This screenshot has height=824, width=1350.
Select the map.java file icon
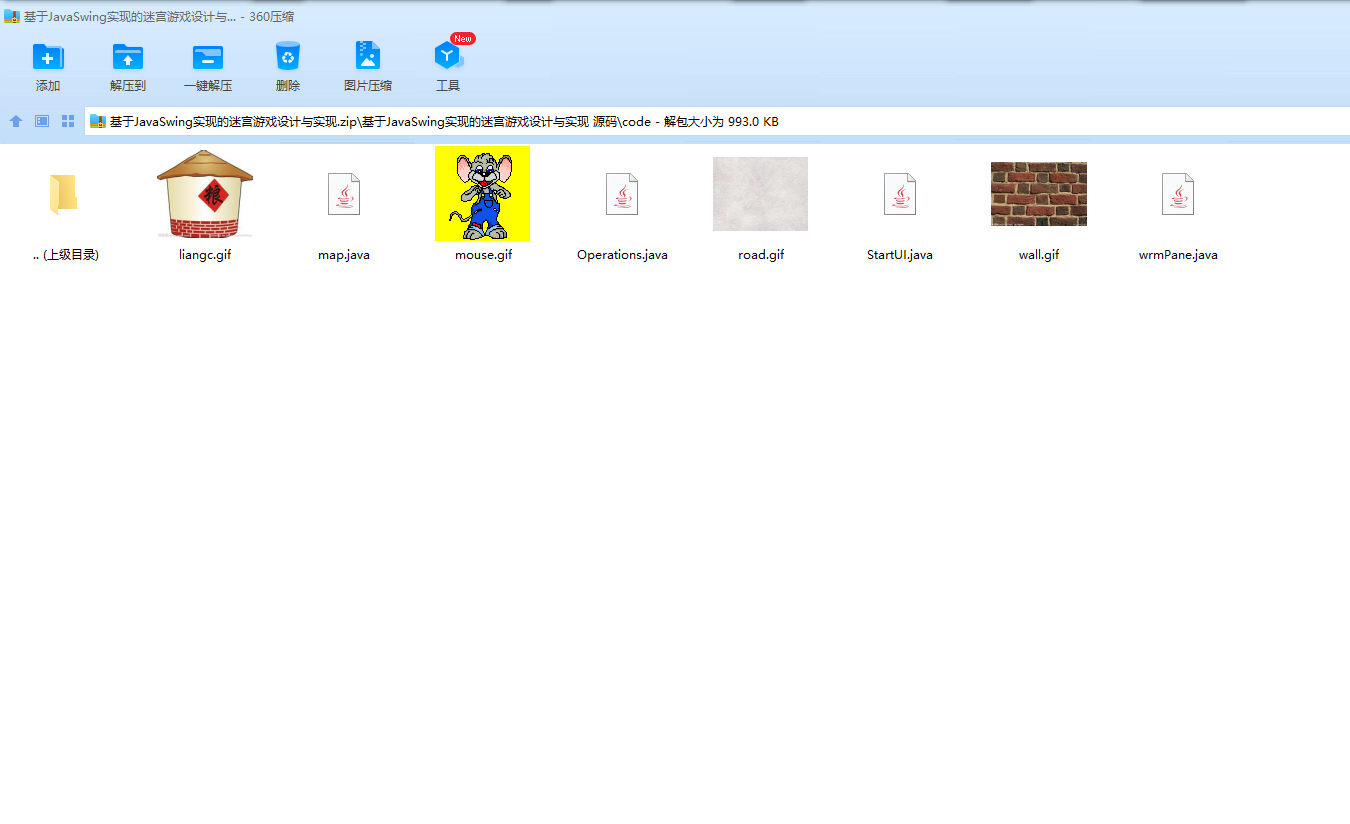click(x=344, y=194)
